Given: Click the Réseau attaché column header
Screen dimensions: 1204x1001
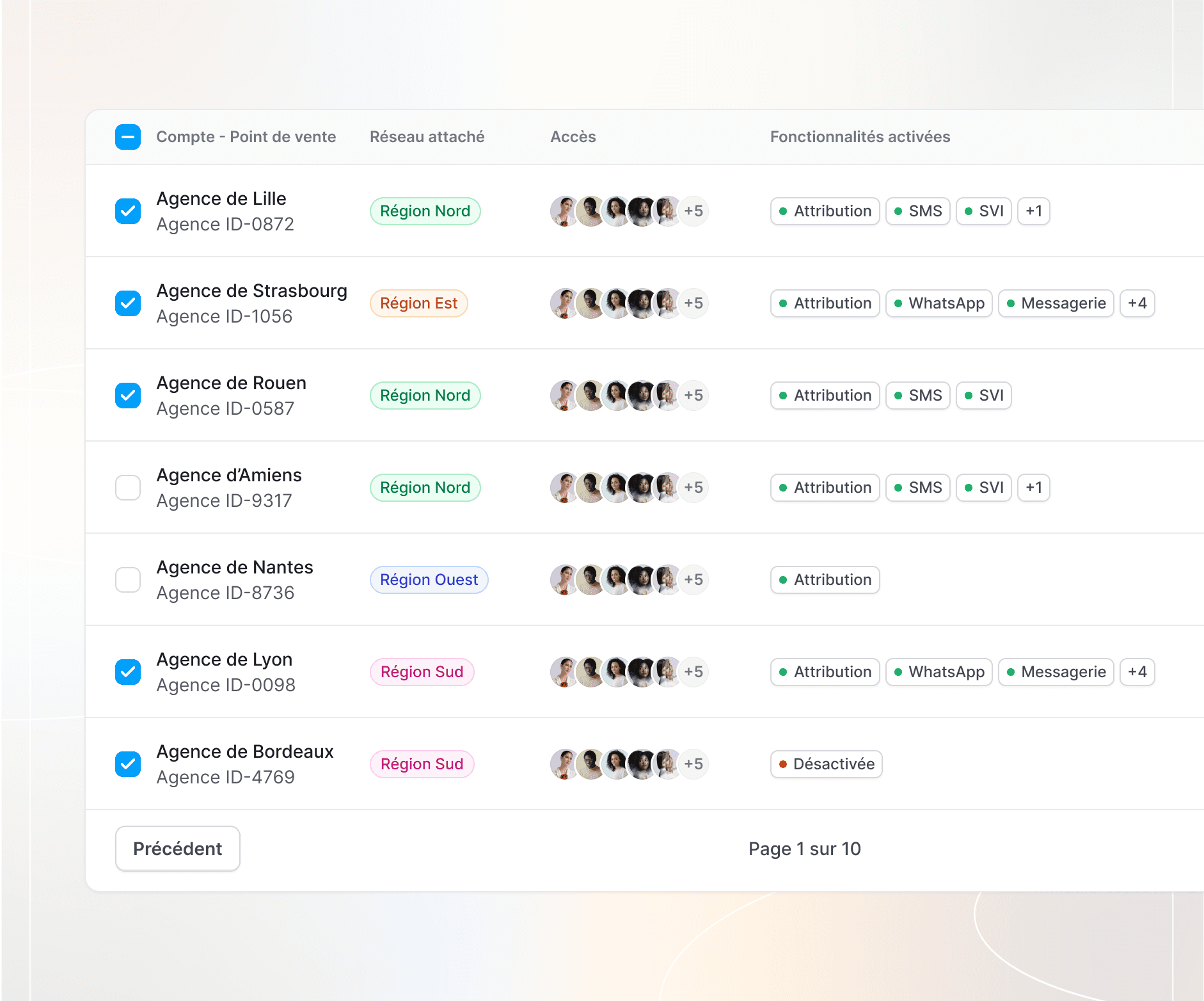Looking at the screenshot, I should (x=427, y=137).
